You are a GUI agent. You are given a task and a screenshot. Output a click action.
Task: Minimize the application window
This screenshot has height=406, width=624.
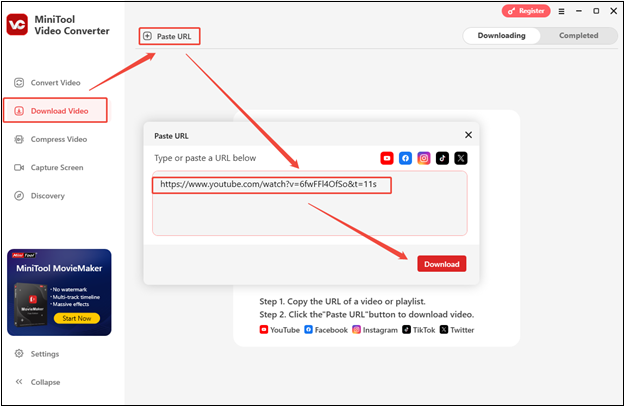579,11
